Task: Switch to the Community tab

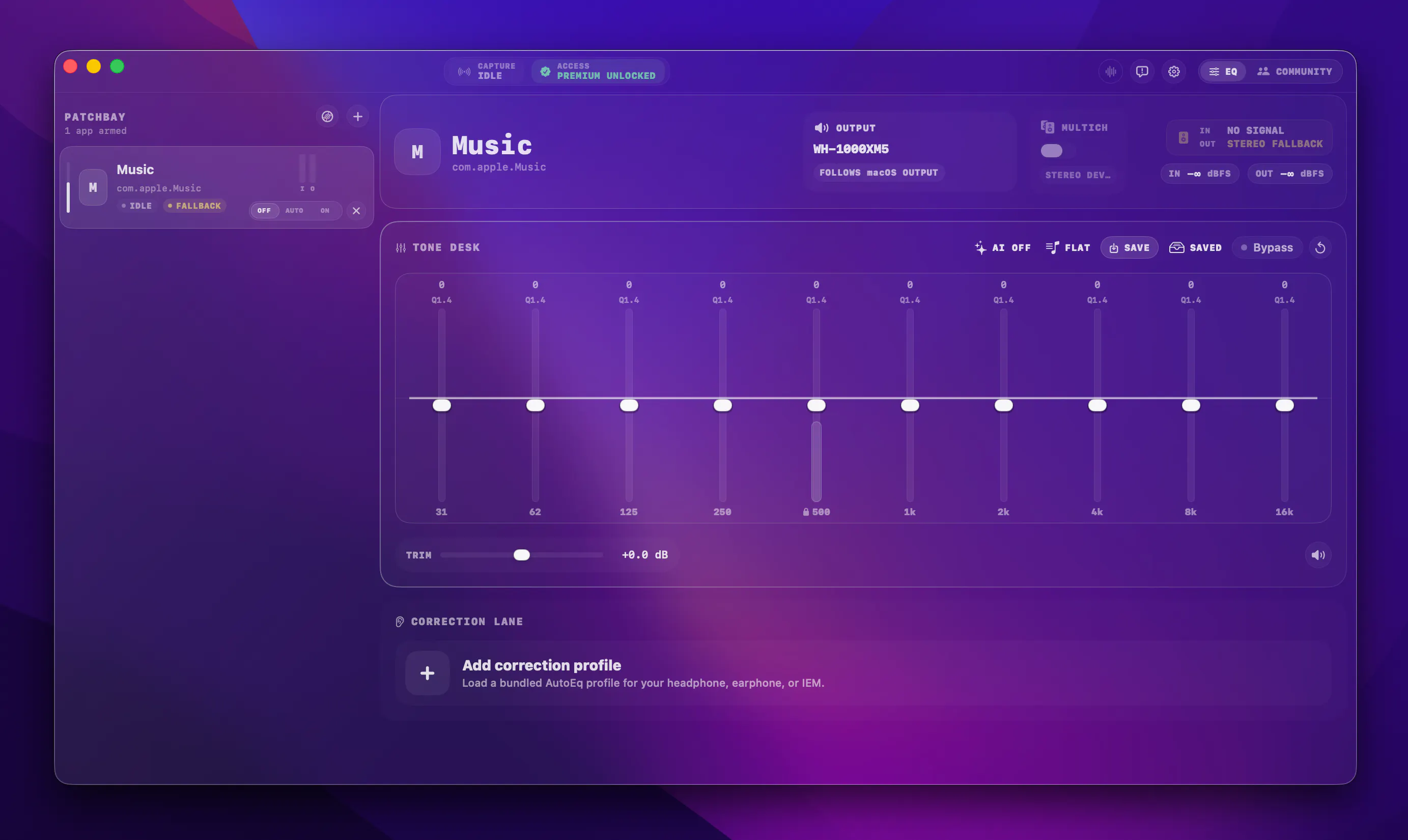Action: [x=1295, y=71]
